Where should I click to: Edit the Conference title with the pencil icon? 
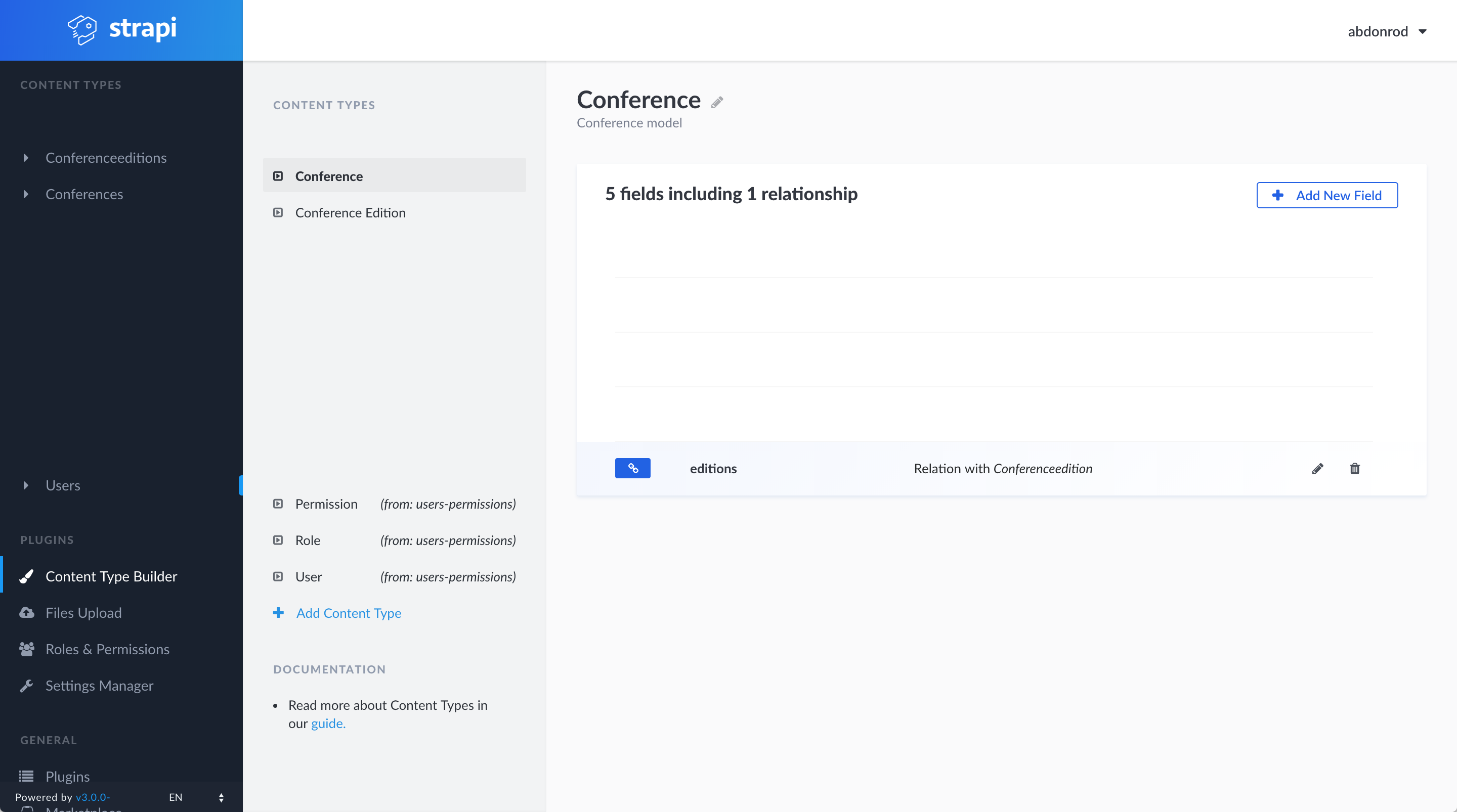(717, 102)
